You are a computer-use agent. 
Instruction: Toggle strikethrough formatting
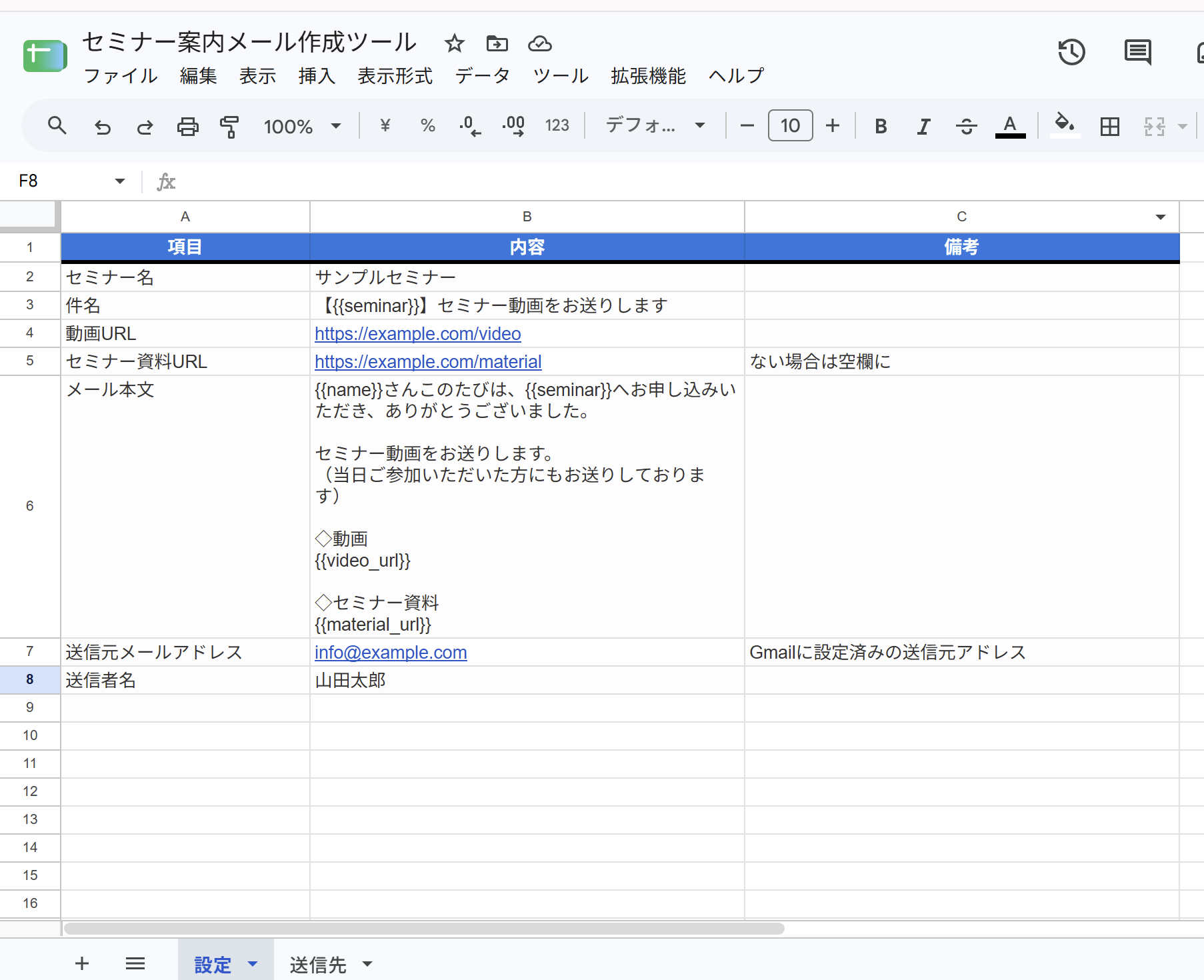(966, 126)
